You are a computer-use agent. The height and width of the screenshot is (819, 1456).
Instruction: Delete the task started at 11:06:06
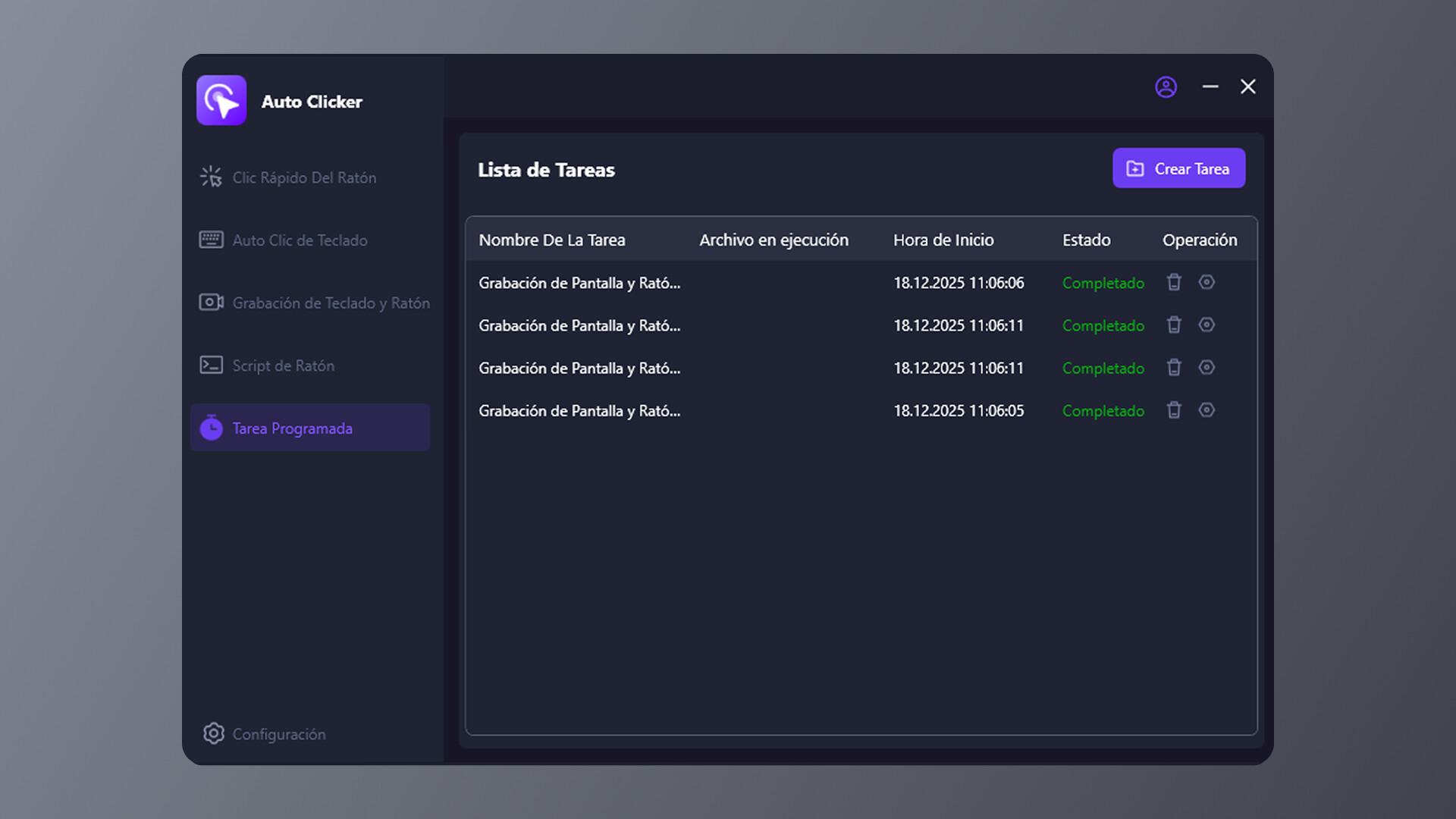(1174, 282)
